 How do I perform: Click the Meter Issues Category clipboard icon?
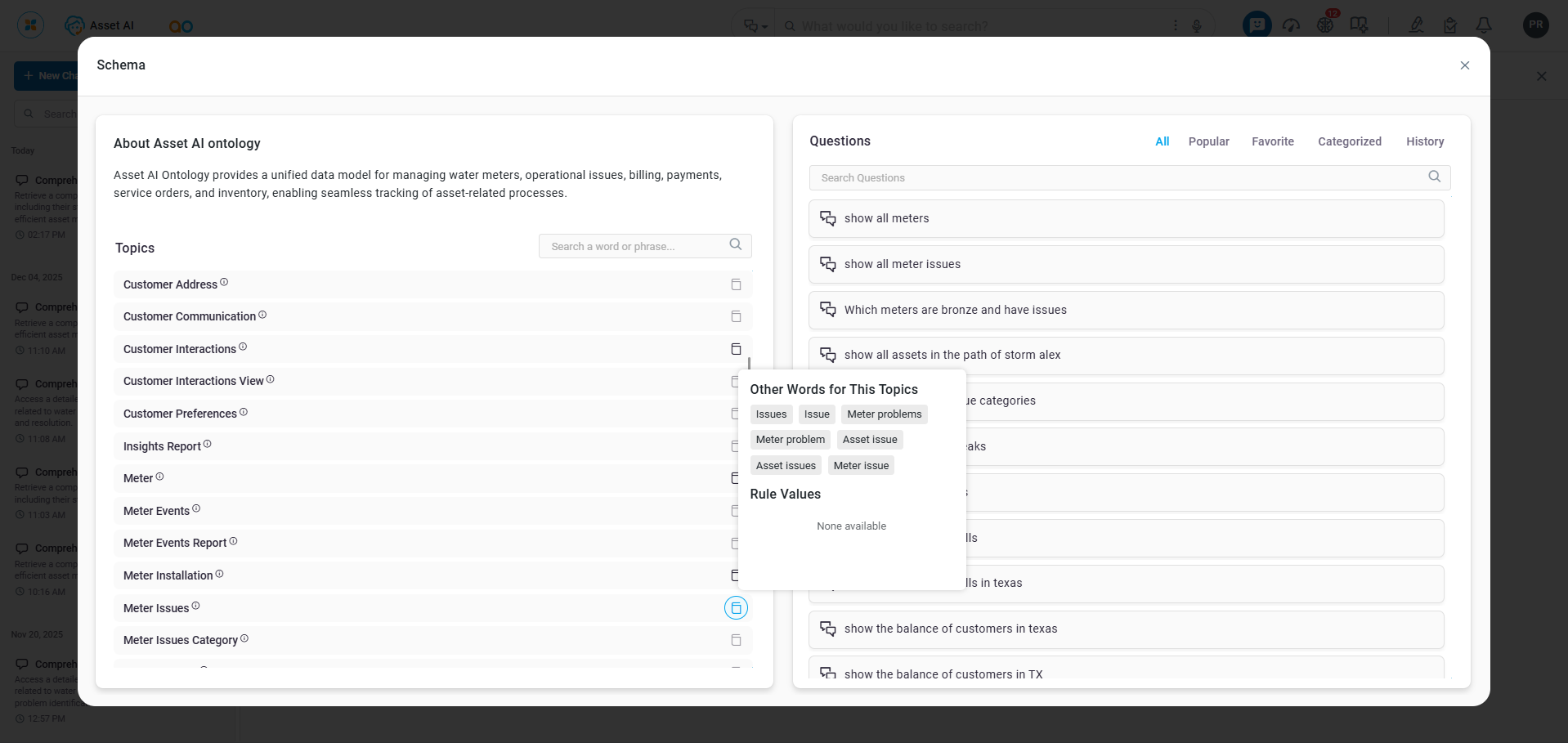point(736,640)
